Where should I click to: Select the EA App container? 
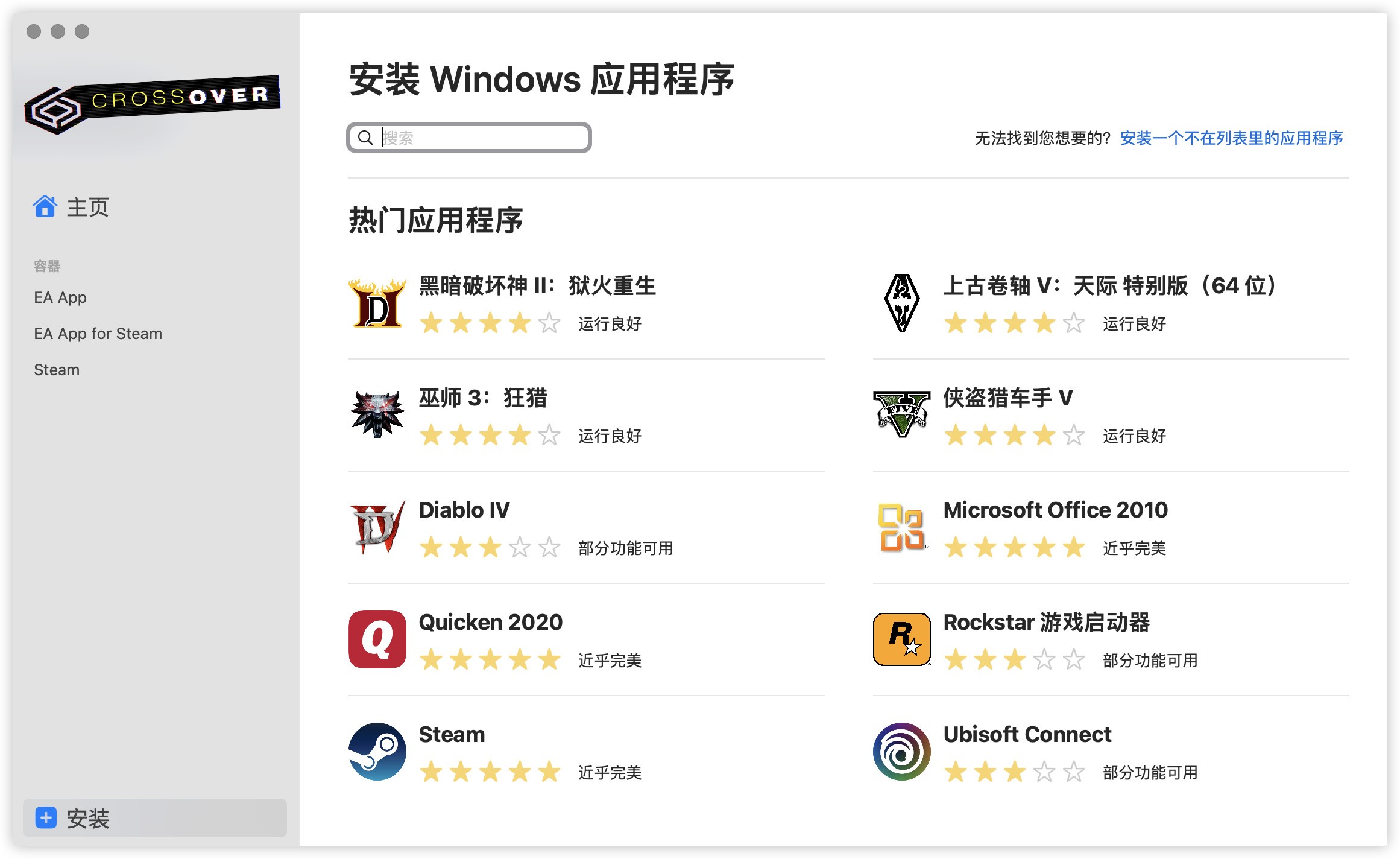point(60,297)
